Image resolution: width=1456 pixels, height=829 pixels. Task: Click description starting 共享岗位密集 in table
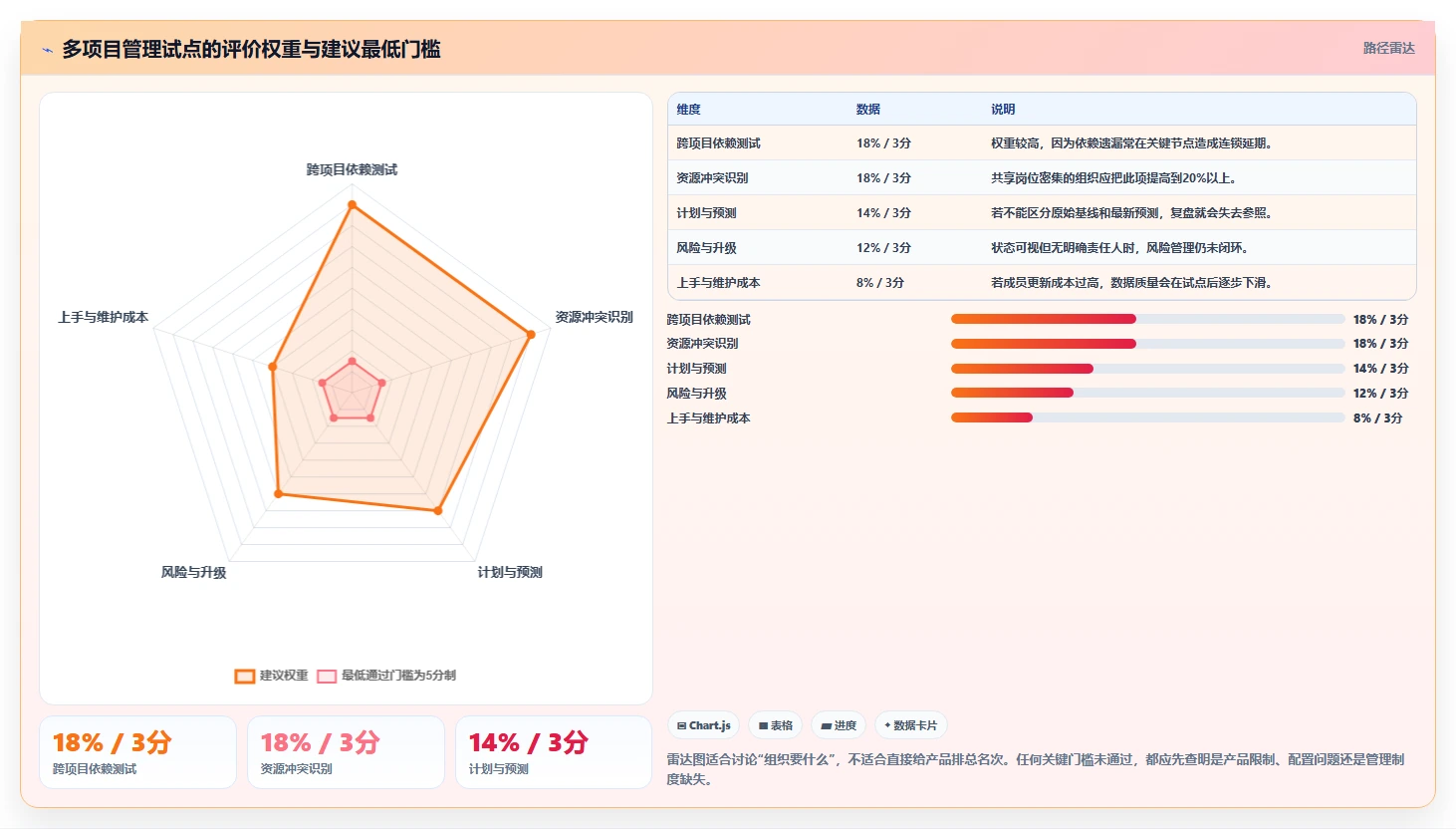coord(1114,178)
